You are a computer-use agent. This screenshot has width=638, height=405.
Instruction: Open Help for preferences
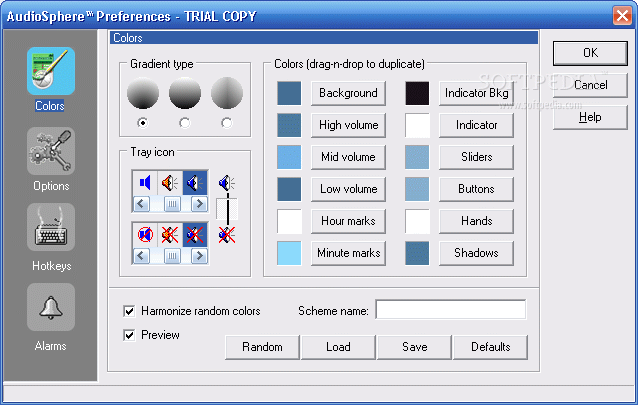click(590, 117)
